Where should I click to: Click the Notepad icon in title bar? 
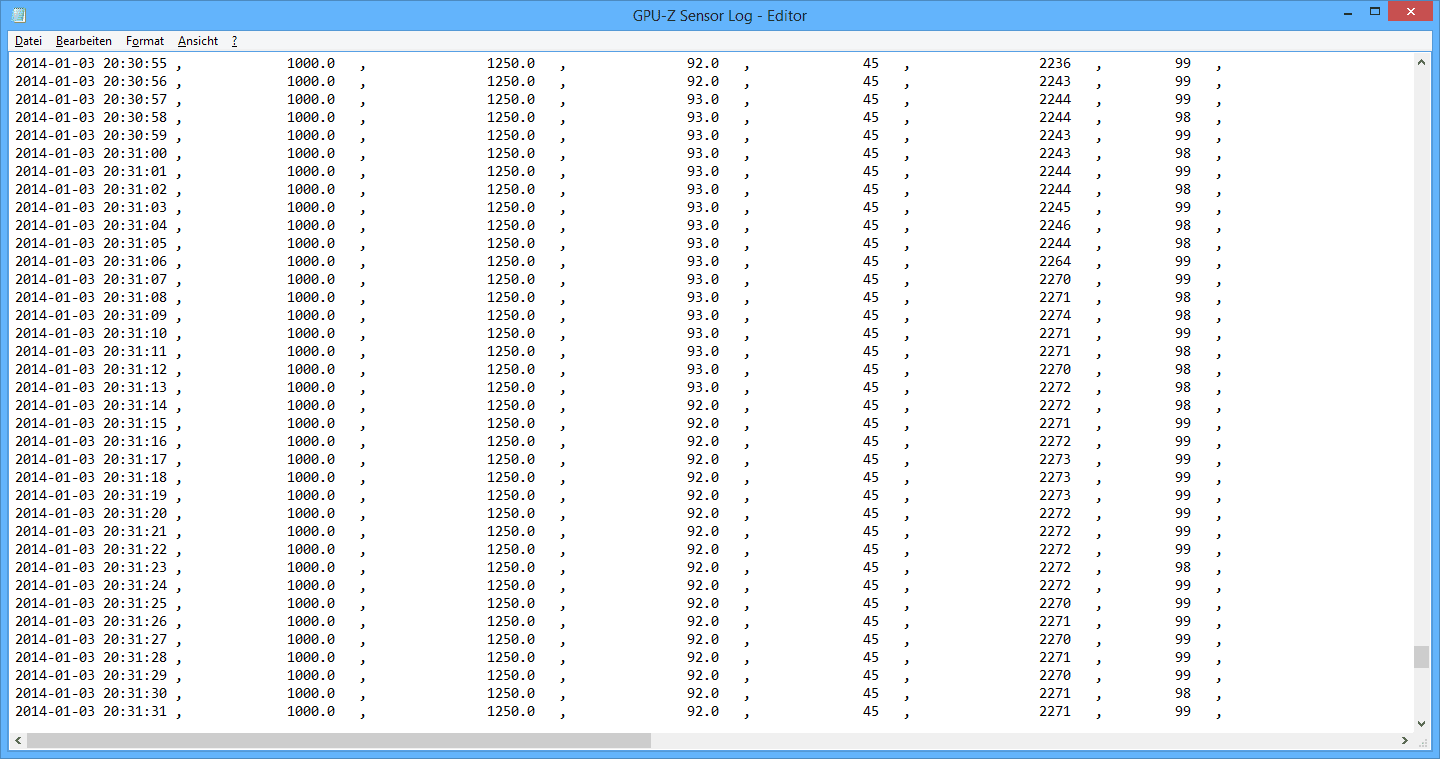click(x=18, y=15)
